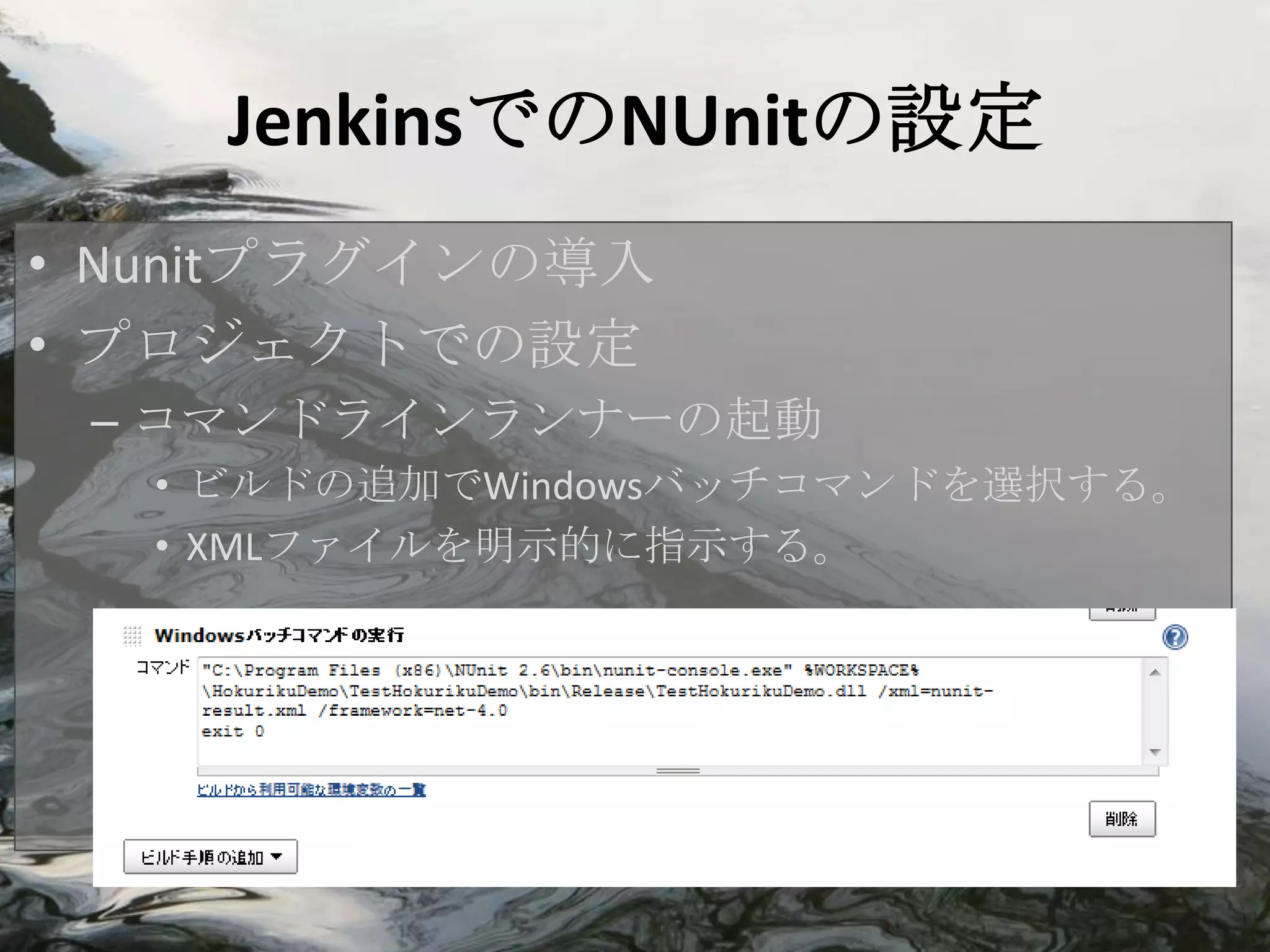Click the command box scroll up arrow
The width and height of the screenshot is (1270, 952).
click(1155, 672)
